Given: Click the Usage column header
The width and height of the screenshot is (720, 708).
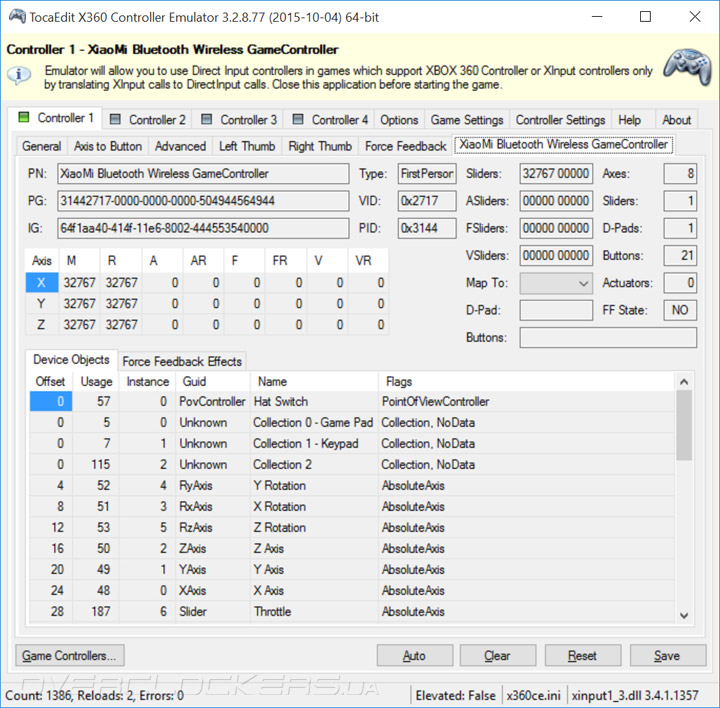Looking at the screenshot, I should (x=96, y=382).
